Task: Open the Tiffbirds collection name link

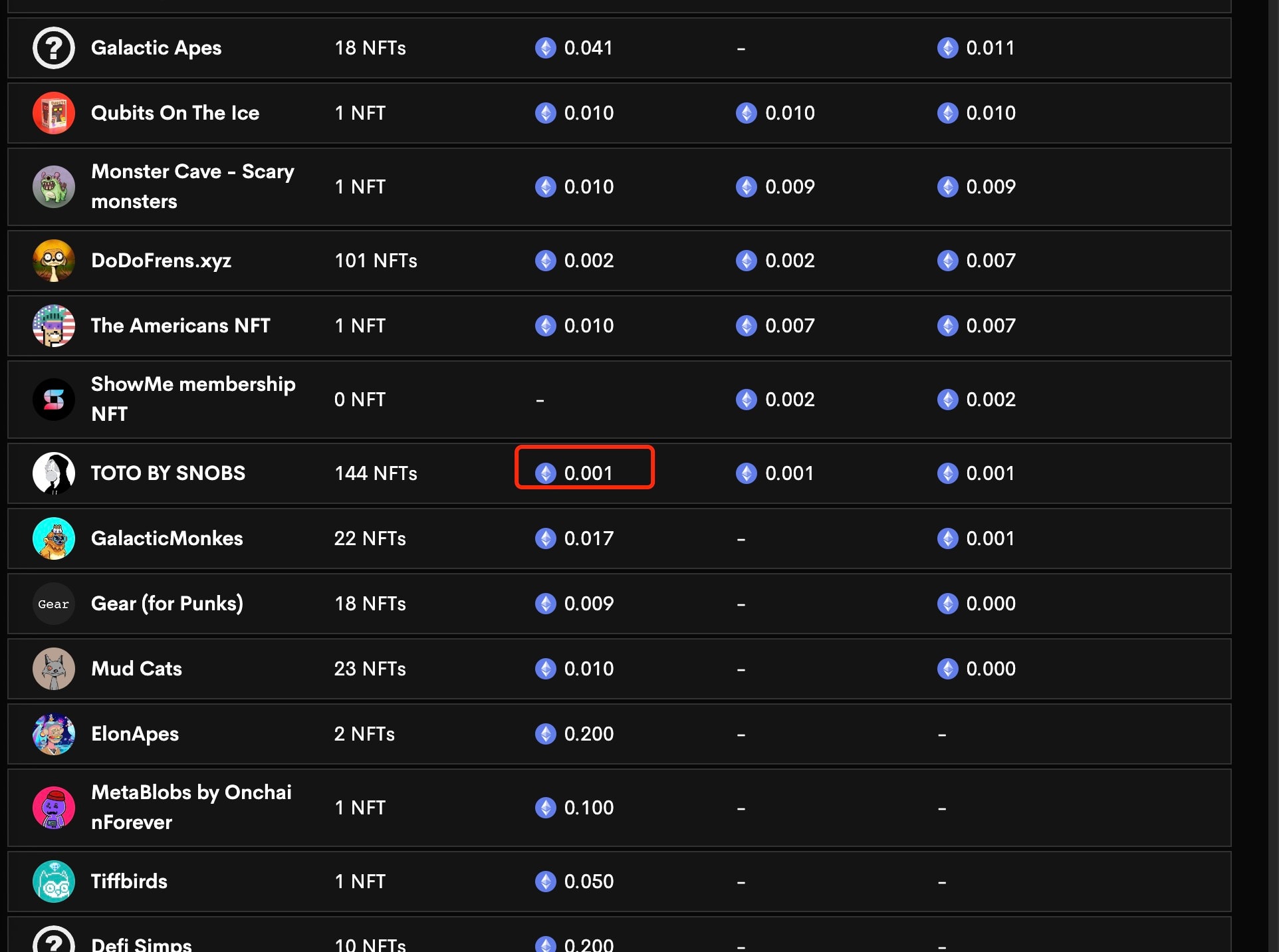Action: tap(129, 882)
